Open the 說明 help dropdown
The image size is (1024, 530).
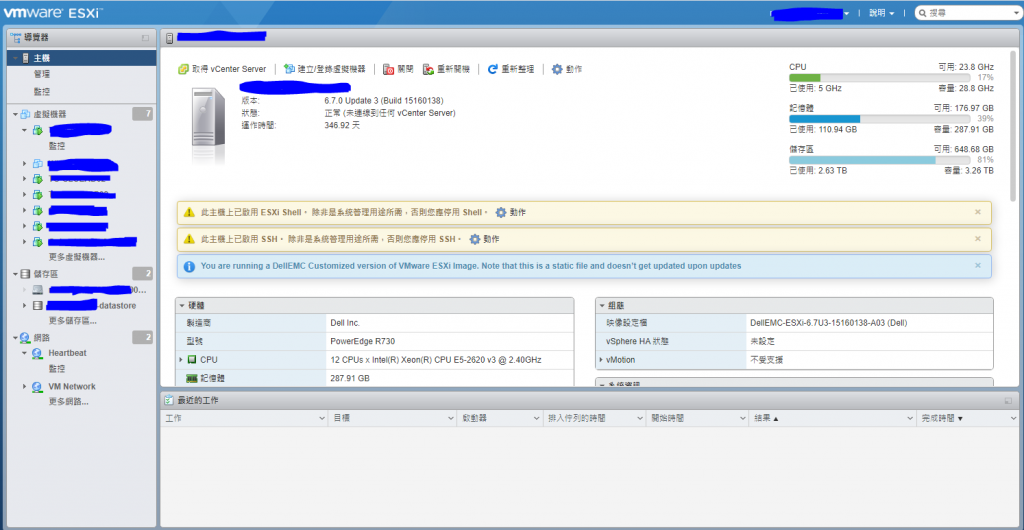coord(882,13)
